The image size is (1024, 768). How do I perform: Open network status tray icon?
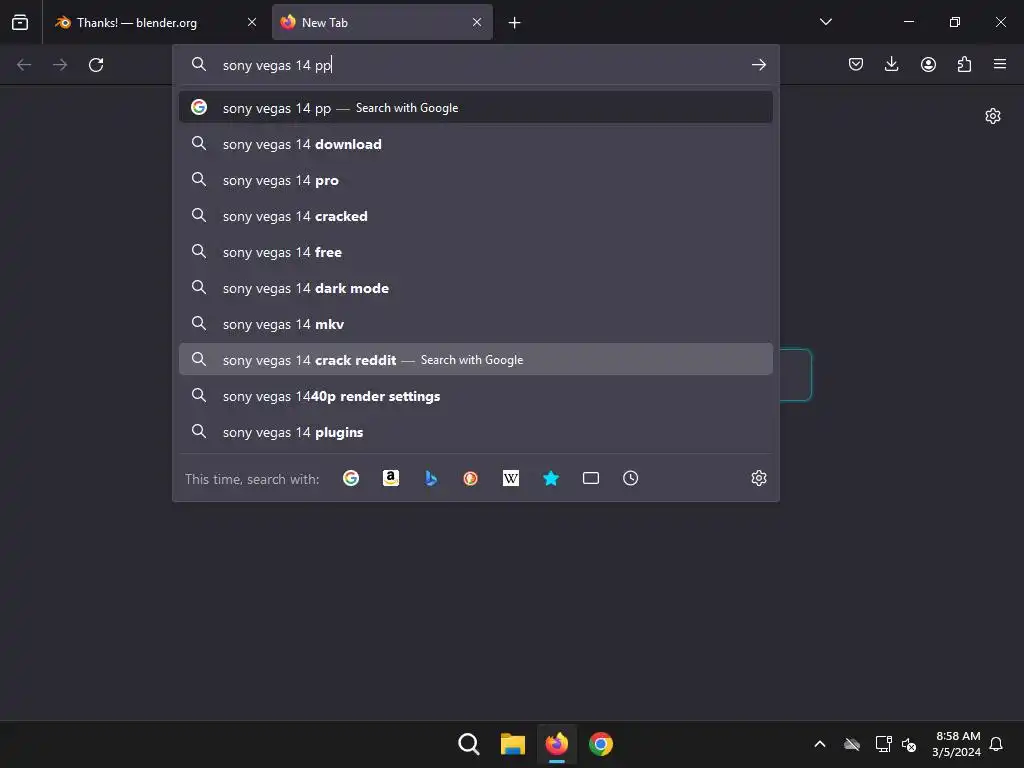[883, 744]
